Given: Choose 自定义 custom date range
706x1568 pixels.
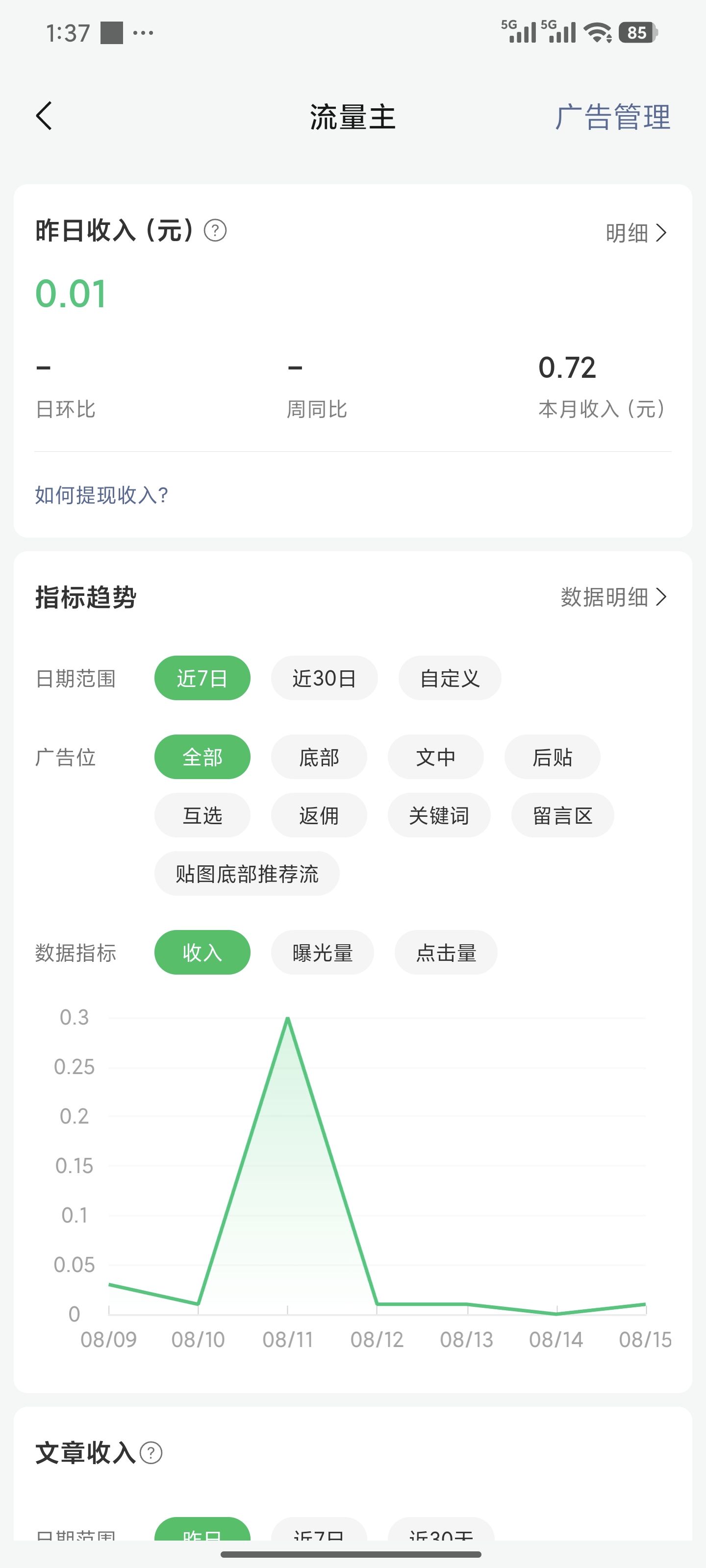Looking at the screenshot, I should [450, 678].
